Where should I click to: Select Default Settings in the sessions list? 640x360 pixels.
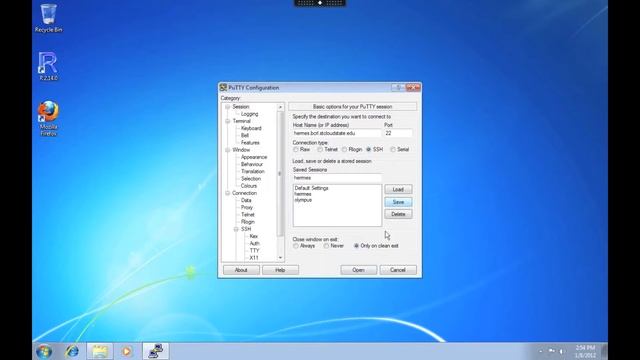click(311, 189)
